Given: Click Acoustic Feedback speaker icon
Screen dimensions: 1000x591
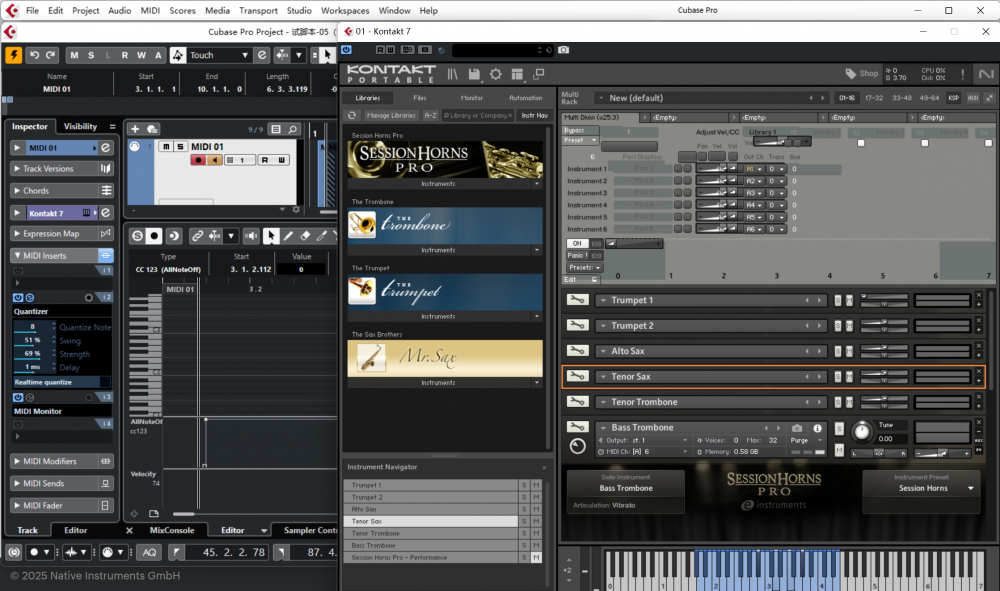Looking at the screenshot, I should point(251,236).
